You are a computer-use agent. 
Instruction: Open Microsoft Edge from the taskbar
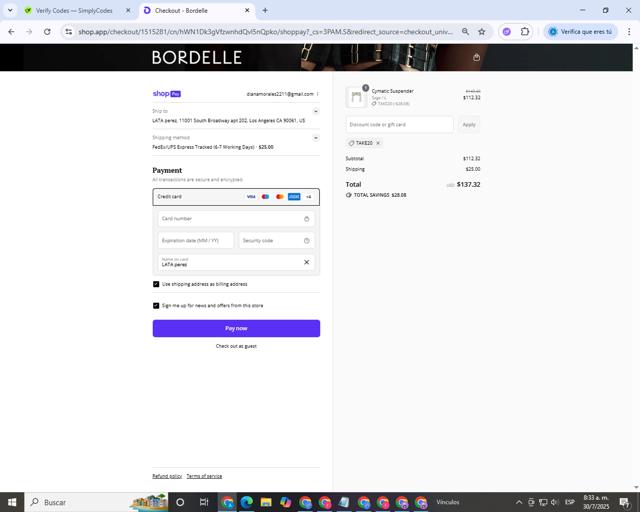(247, 502)
